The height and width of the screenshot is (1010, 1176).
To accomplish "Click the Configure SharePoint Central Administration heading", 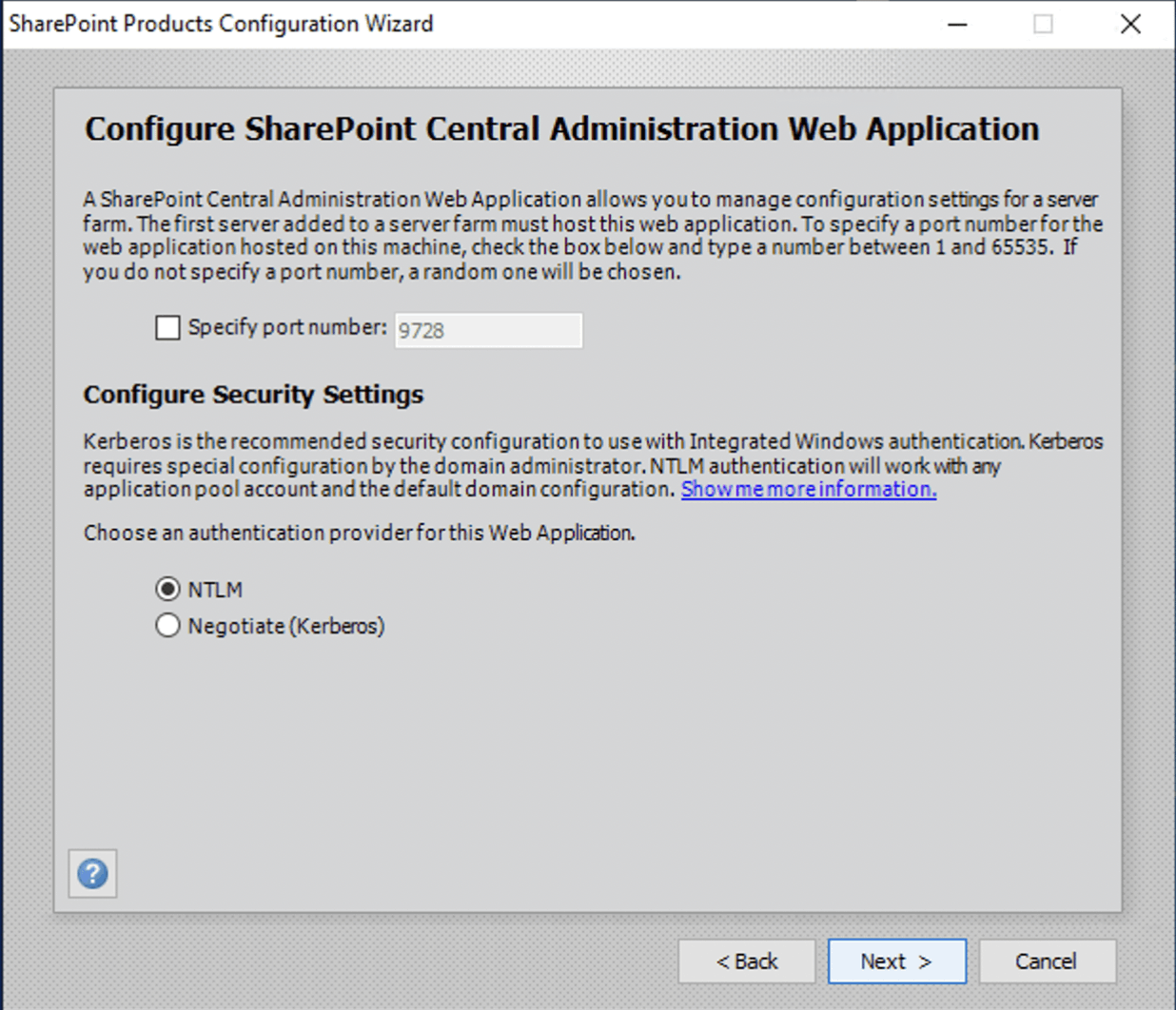I will tap(561, 129).
